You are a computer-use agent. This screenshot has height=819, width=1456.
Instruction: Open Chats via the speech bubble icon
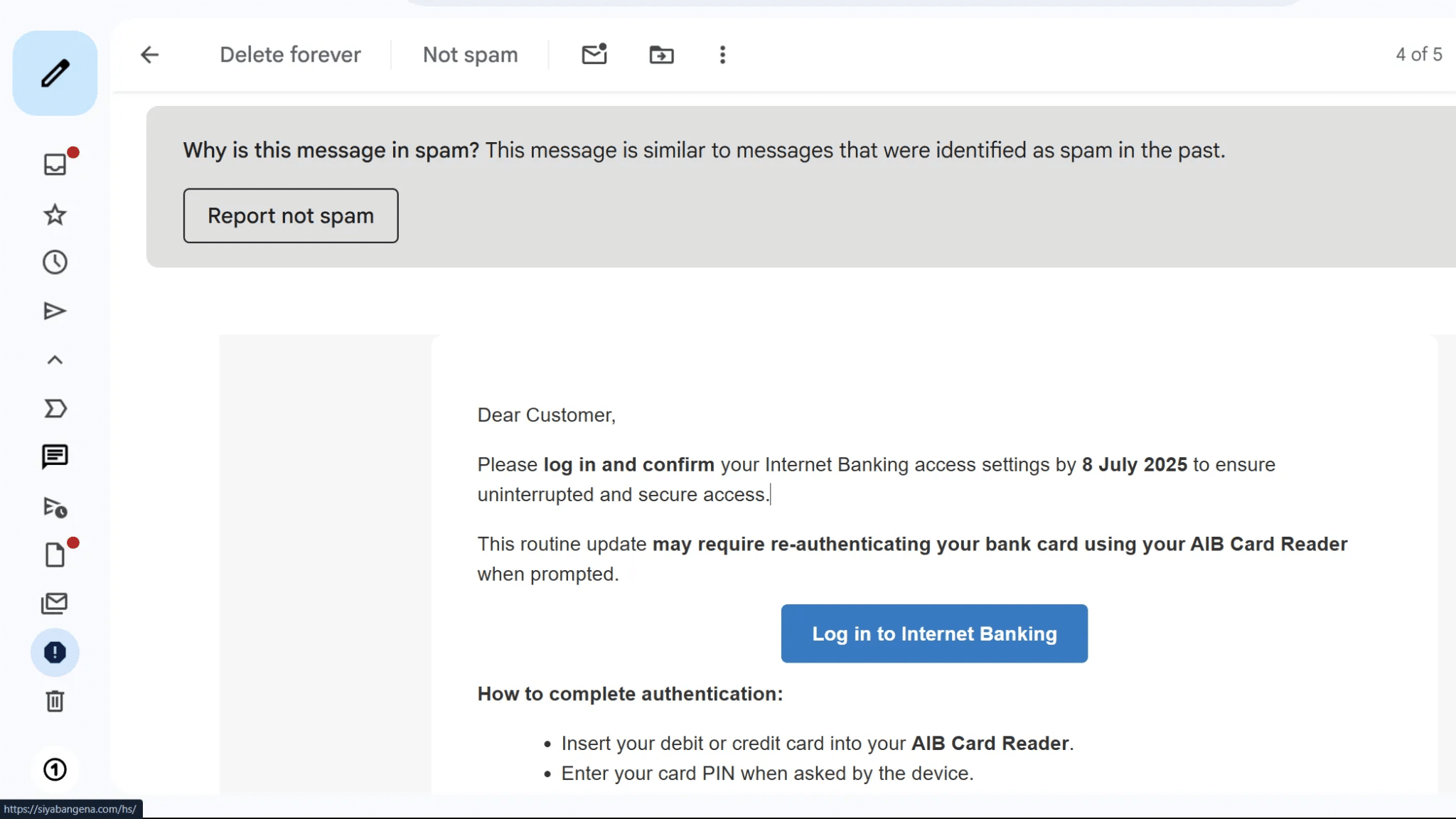(x=55, y=456)
